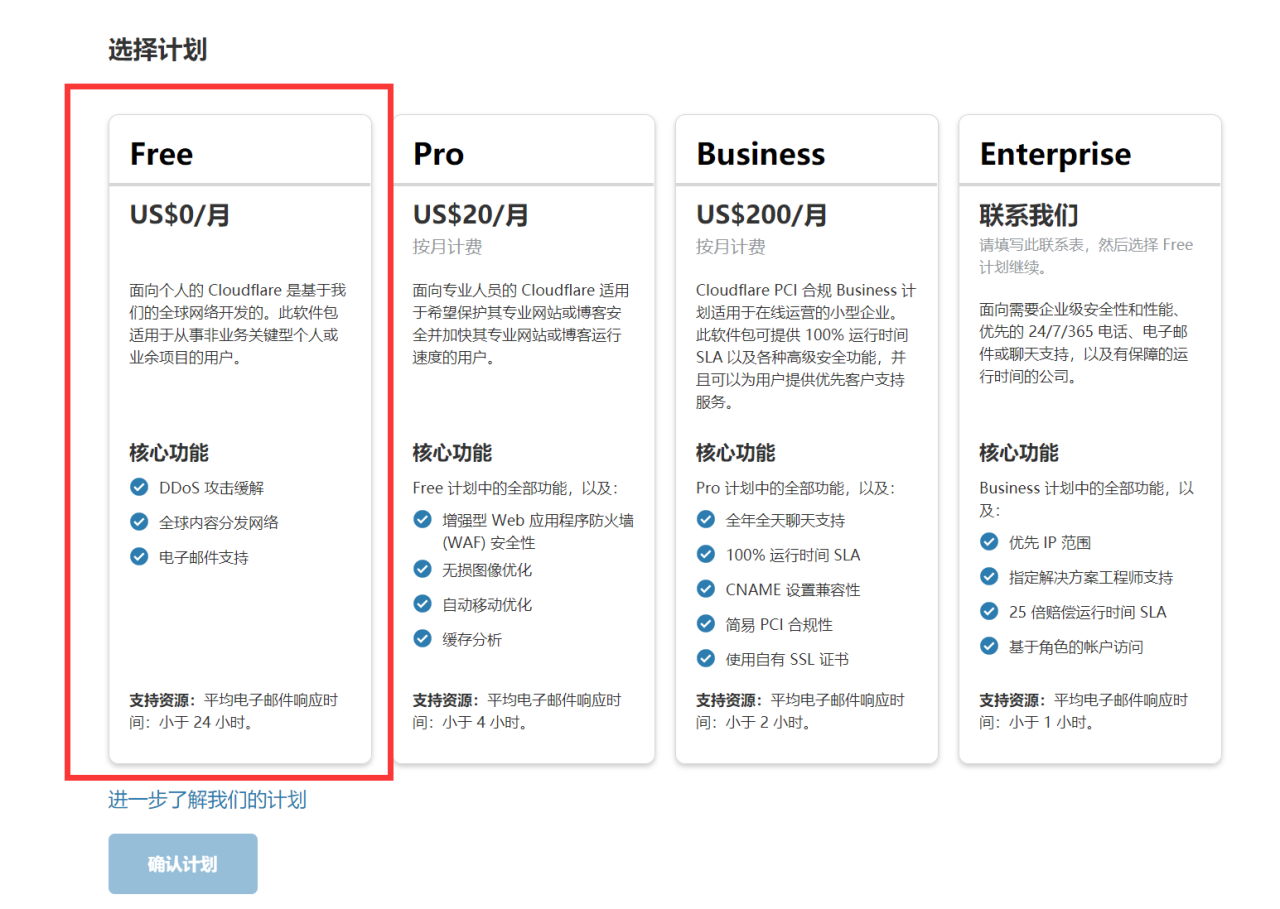This screenshot has height=909, width=1280.
Task: Click the 联系我们 heading in the Enterprise card
Action: (x=1029, y=215)
